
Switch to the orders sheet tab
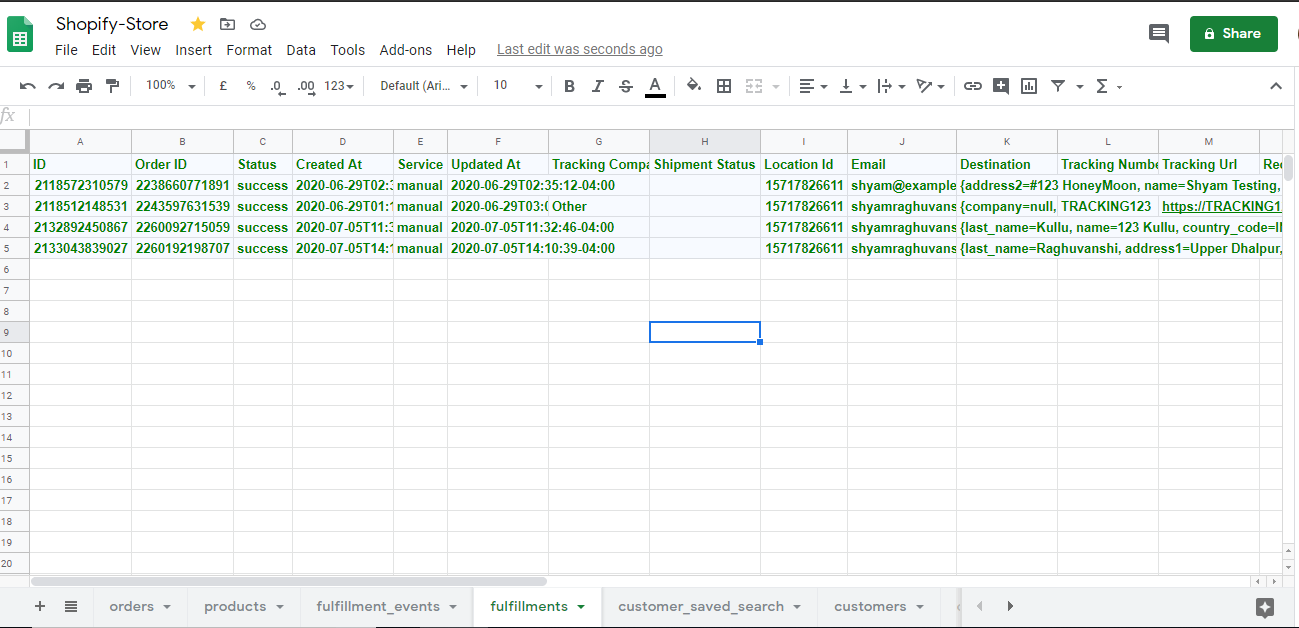(x=141, y=606)
